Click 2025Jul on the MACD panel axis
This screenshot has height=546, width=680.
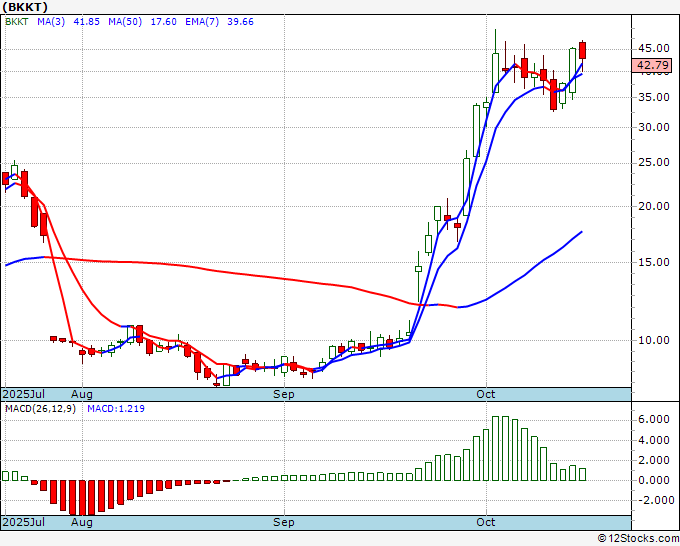(x=24, y=522)
